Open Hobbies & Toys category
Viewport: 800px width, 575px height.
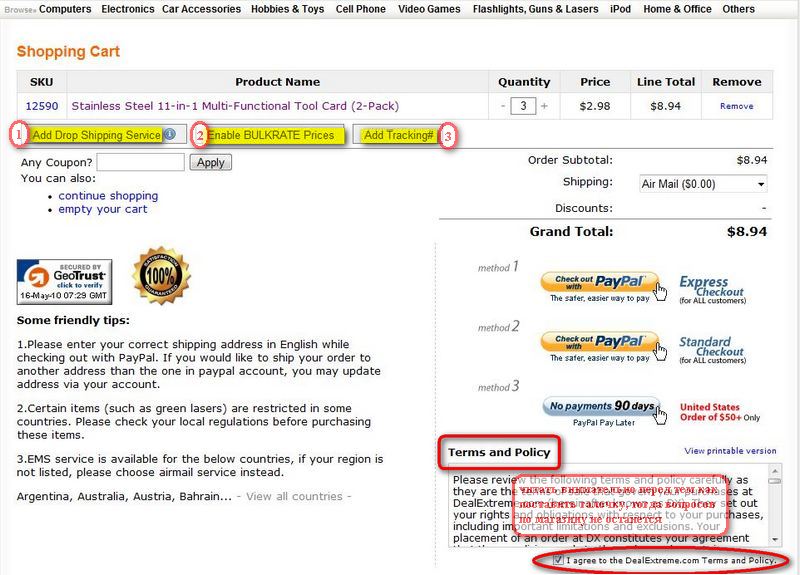[x=287, y=9]
